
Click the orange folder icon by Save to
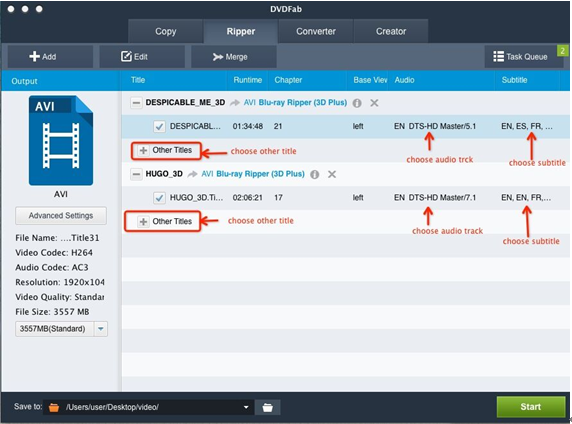(x=54, y=407)
